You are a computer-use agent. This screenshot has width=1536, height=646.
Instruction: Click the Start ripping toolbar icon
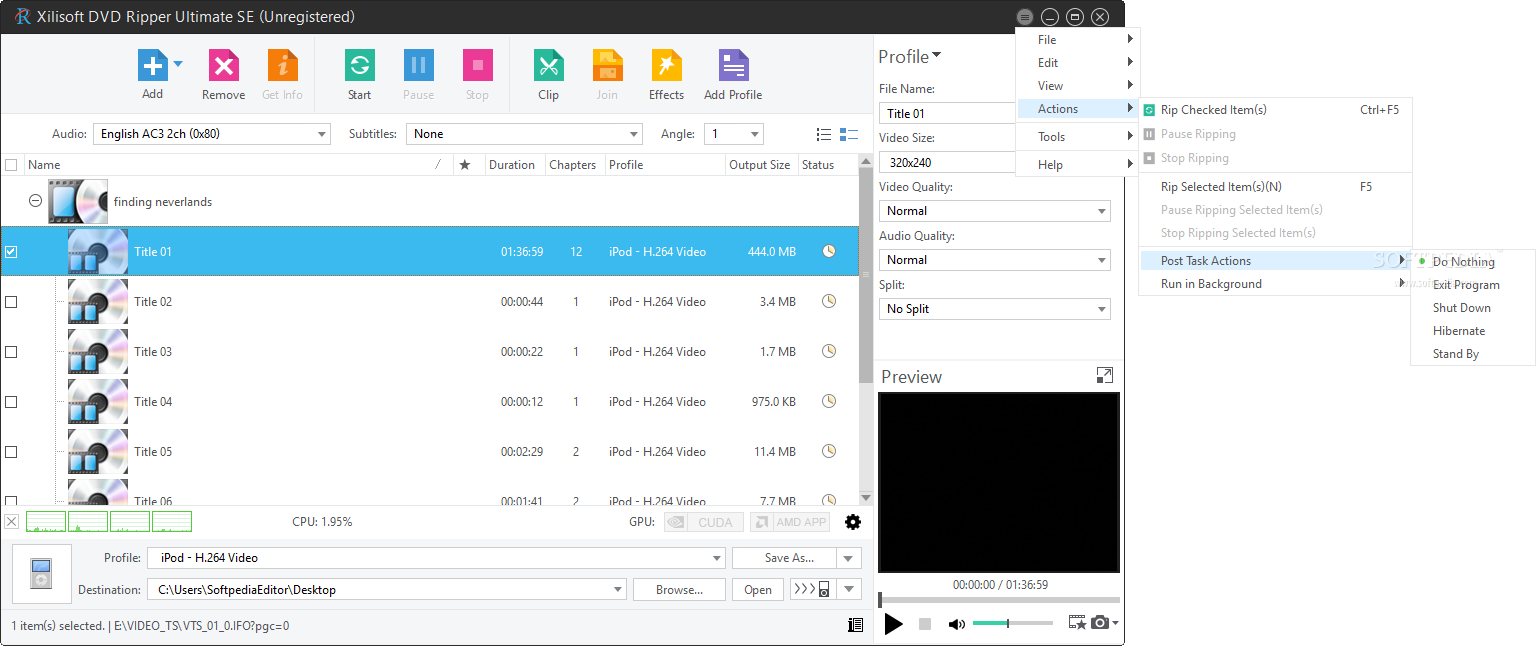coord(359,66)
